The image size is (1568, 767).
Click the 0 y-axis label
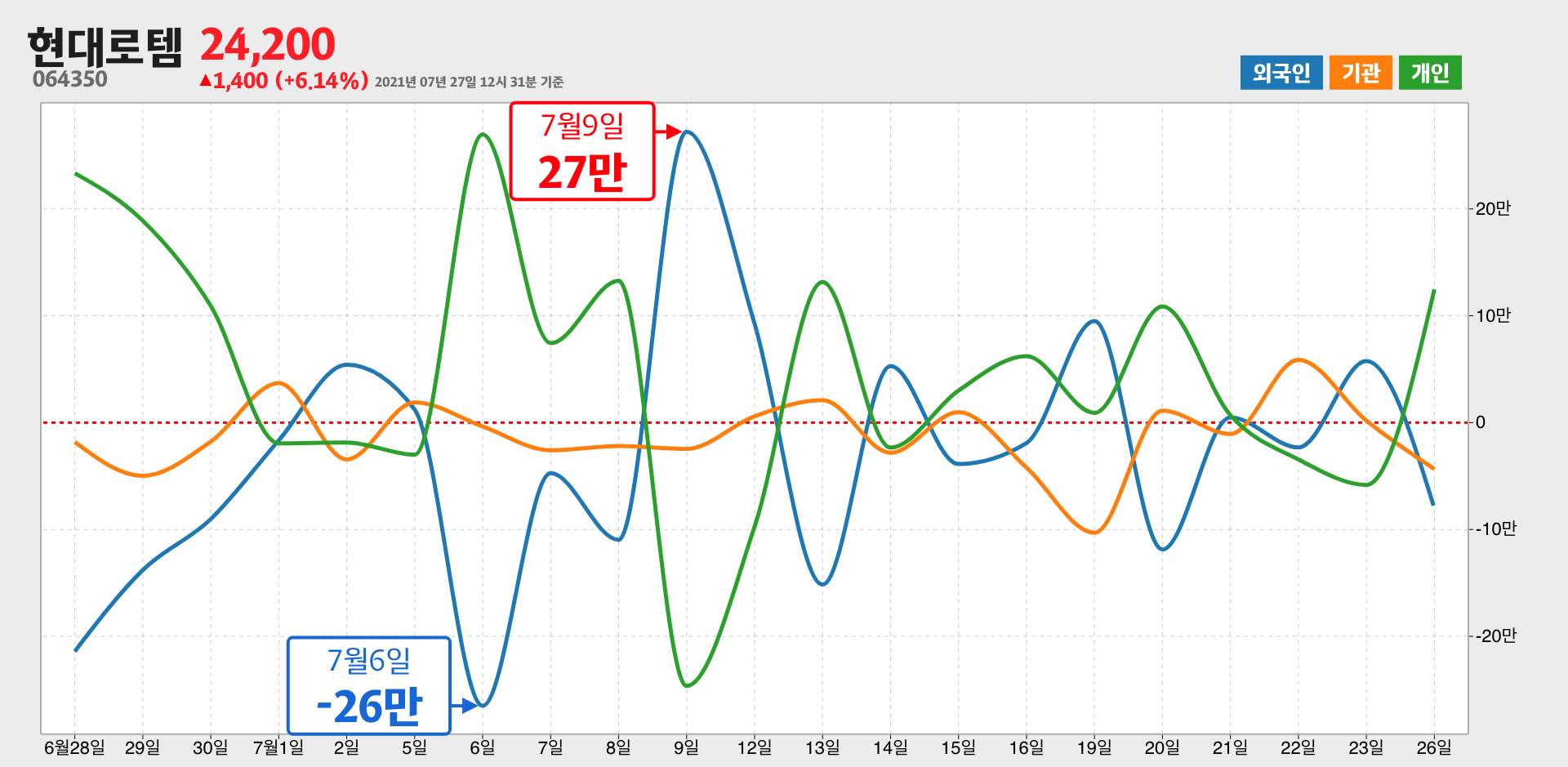click(1481, 422)
